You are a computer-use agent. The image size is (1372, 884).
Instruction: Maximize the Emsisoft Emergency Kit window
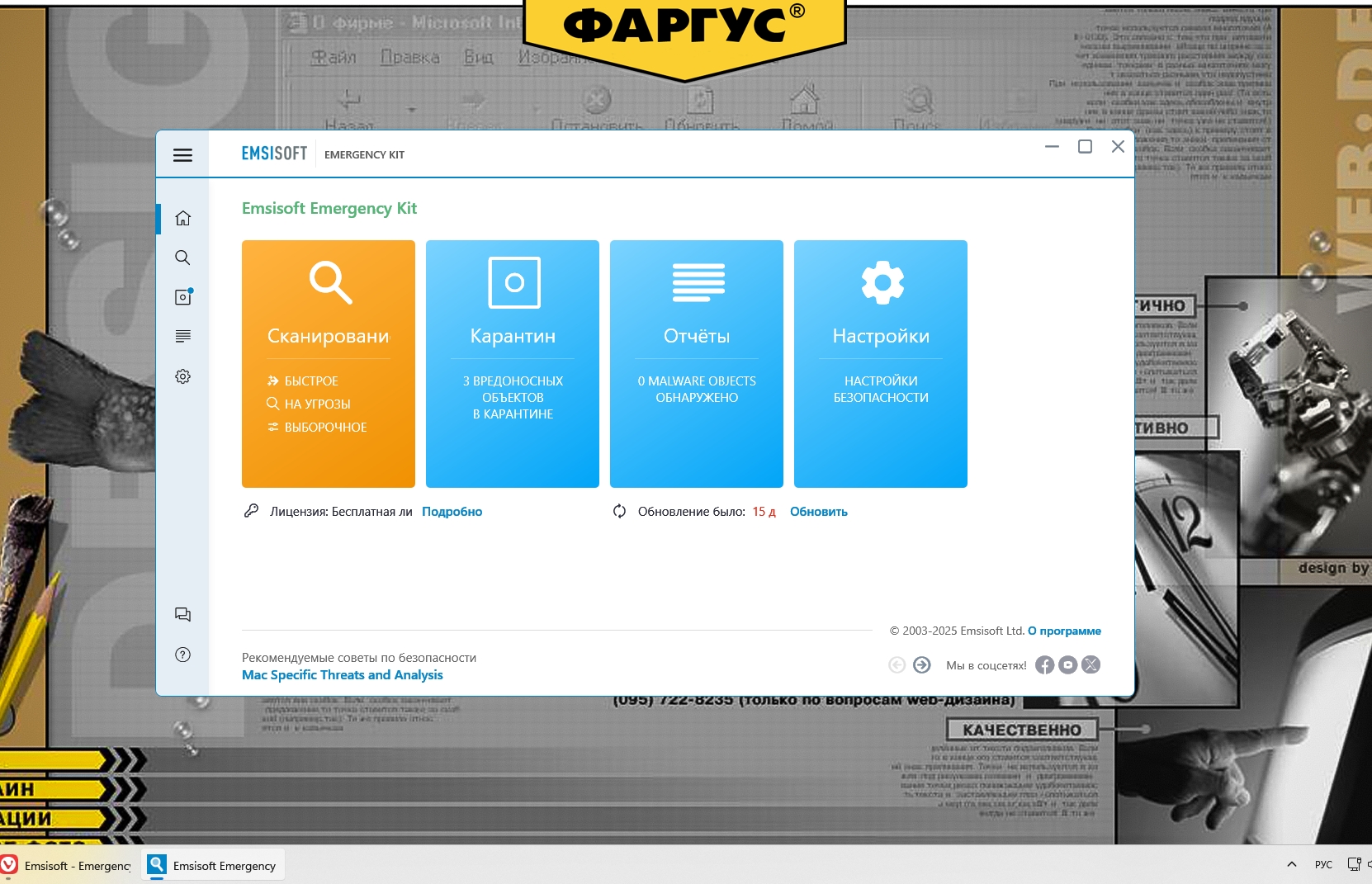[1085, 146]
